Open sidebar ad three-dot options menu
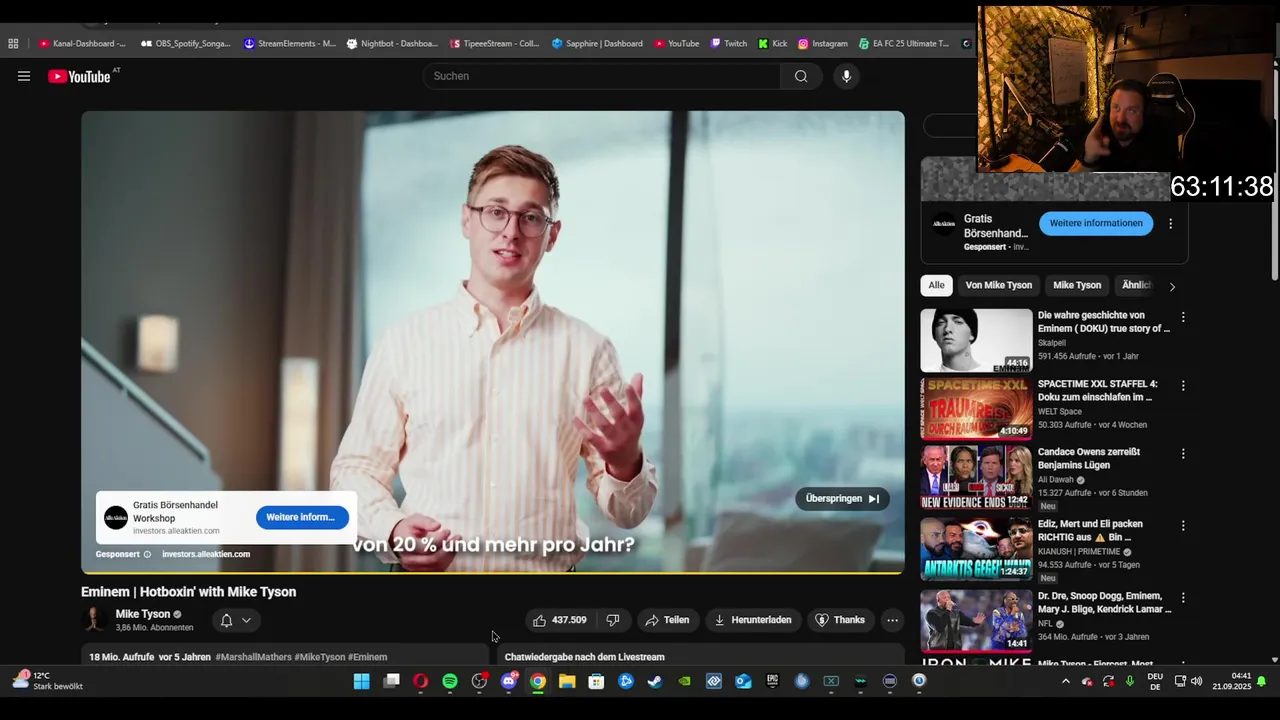Screen dimensions: 1280x720 pyautogui.click(x=1170, y=224)
